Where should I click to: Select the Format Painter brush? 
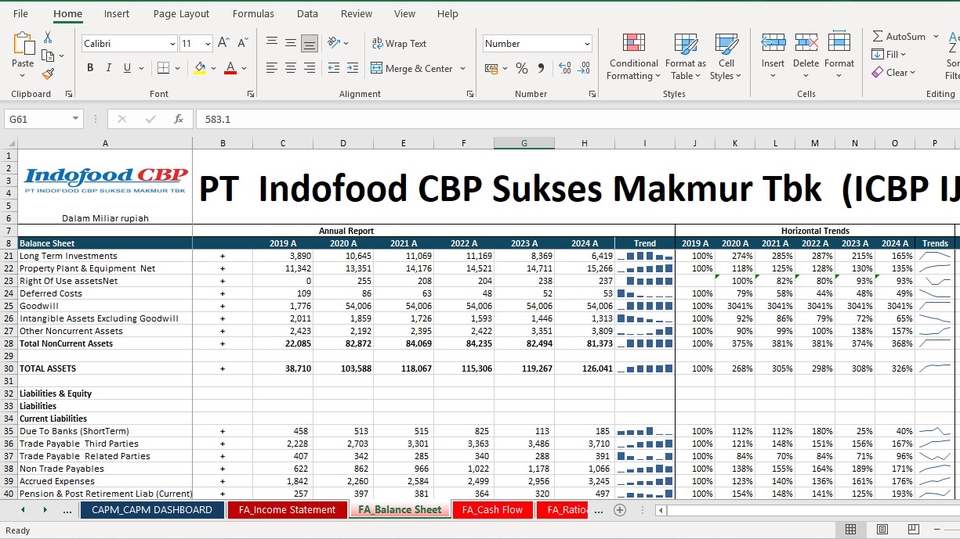click(48, 74)
